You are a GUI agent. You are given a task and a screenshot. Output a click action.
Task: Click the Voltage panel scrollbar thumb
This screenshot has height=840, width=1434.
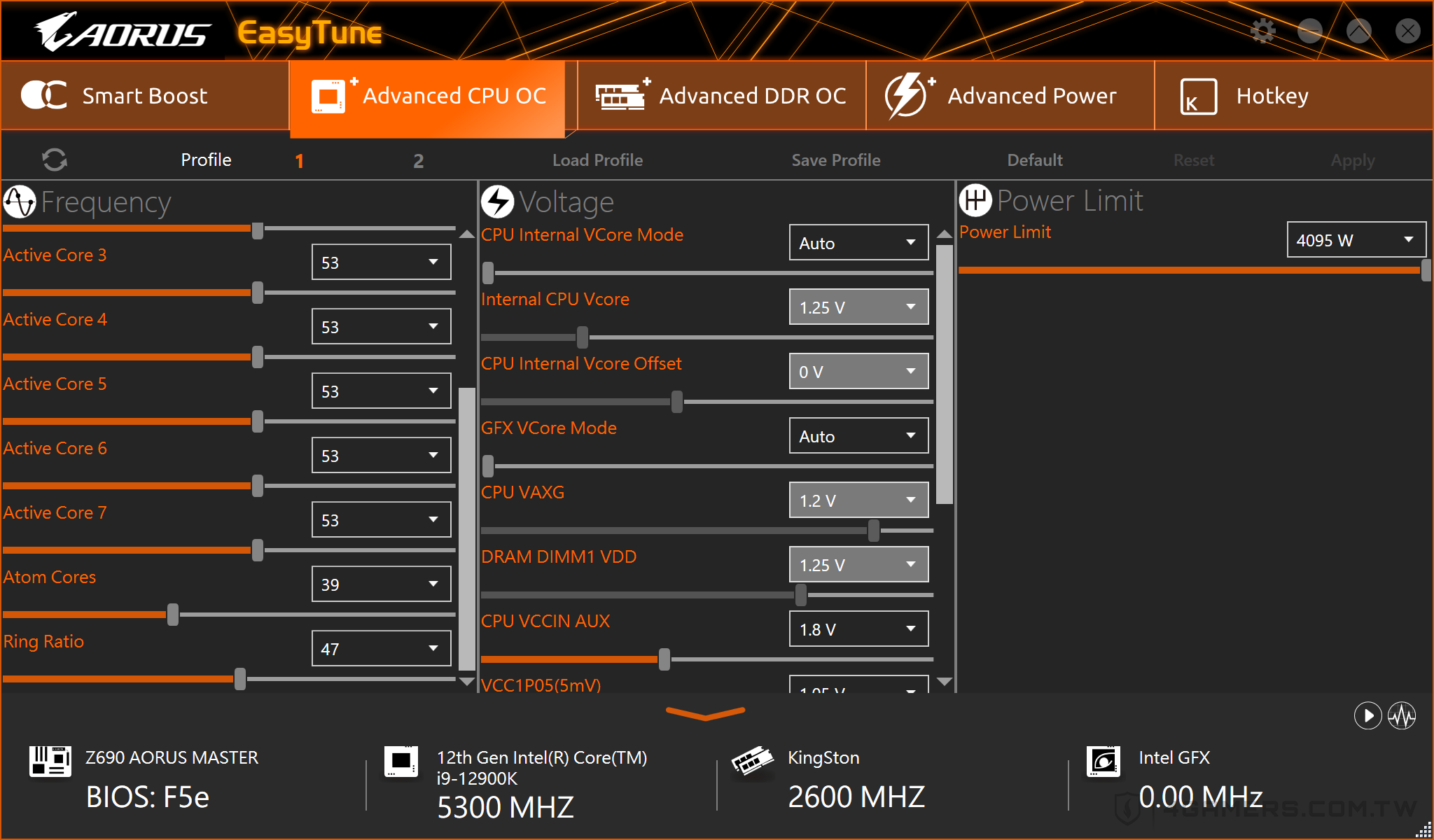(x=945, y=374)
